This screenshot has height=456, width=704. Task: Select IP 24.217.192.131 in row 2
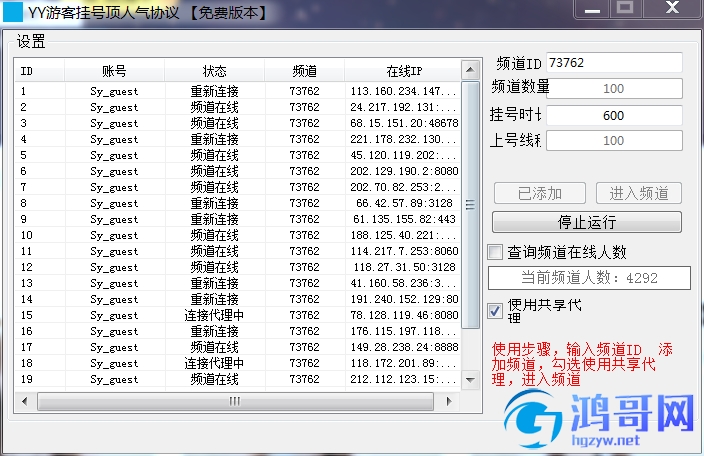[x=403, y=107]
